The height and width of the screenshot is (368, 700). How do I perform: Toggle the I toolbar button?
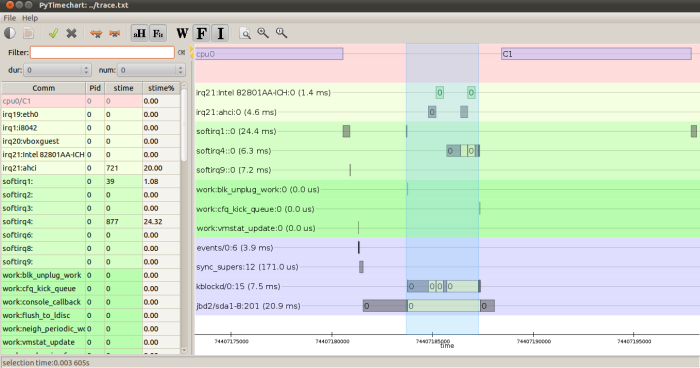point(220,33)
